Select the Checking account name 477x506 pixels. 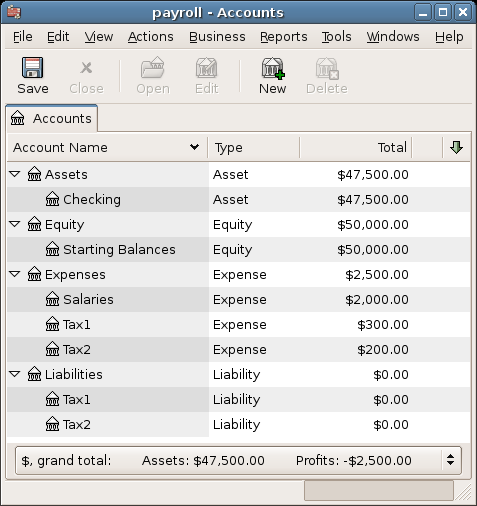click(x=92, y=199)
